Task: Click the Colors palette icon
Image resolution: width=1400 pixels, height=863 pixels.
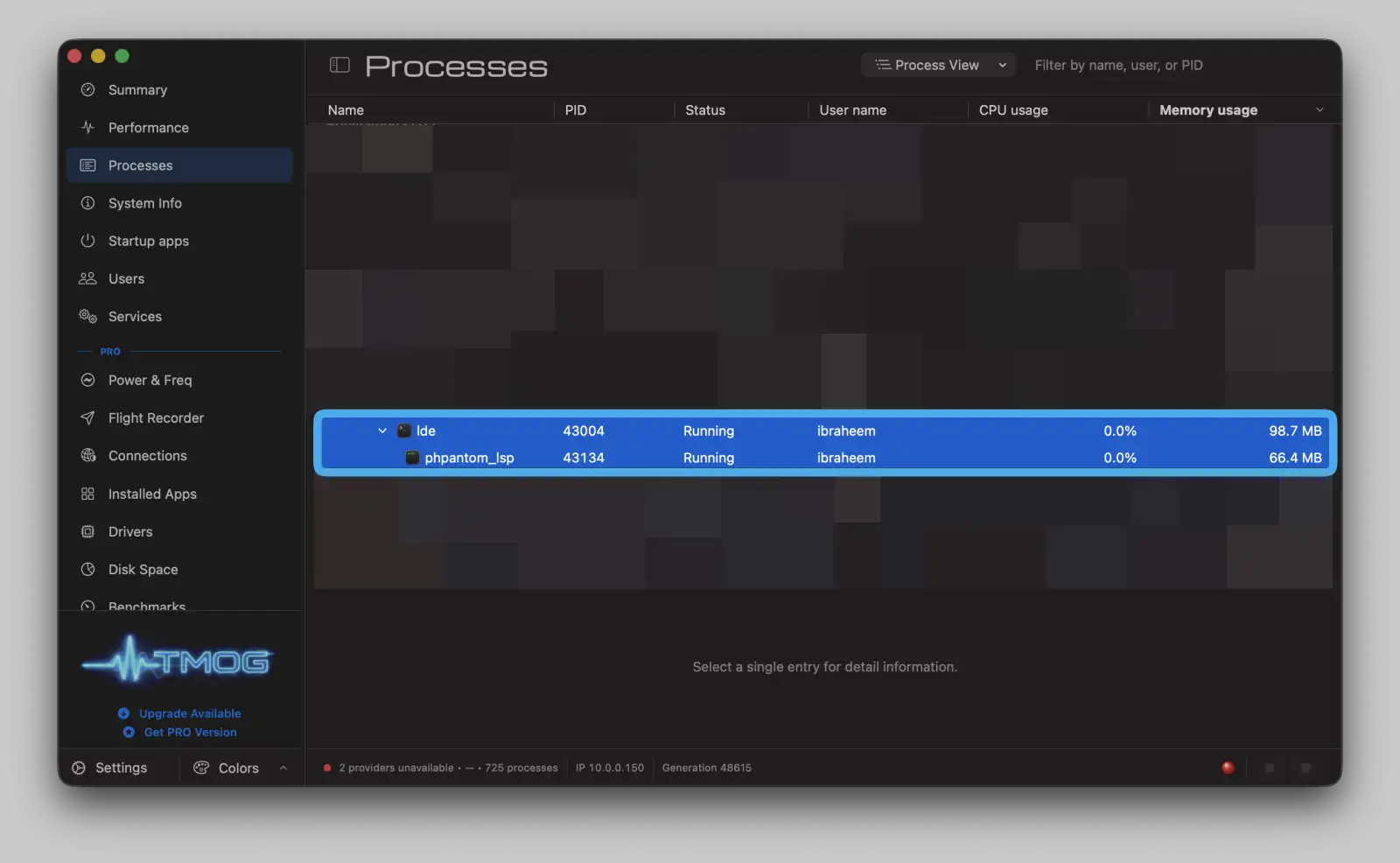Action: (x=201, y=768)
